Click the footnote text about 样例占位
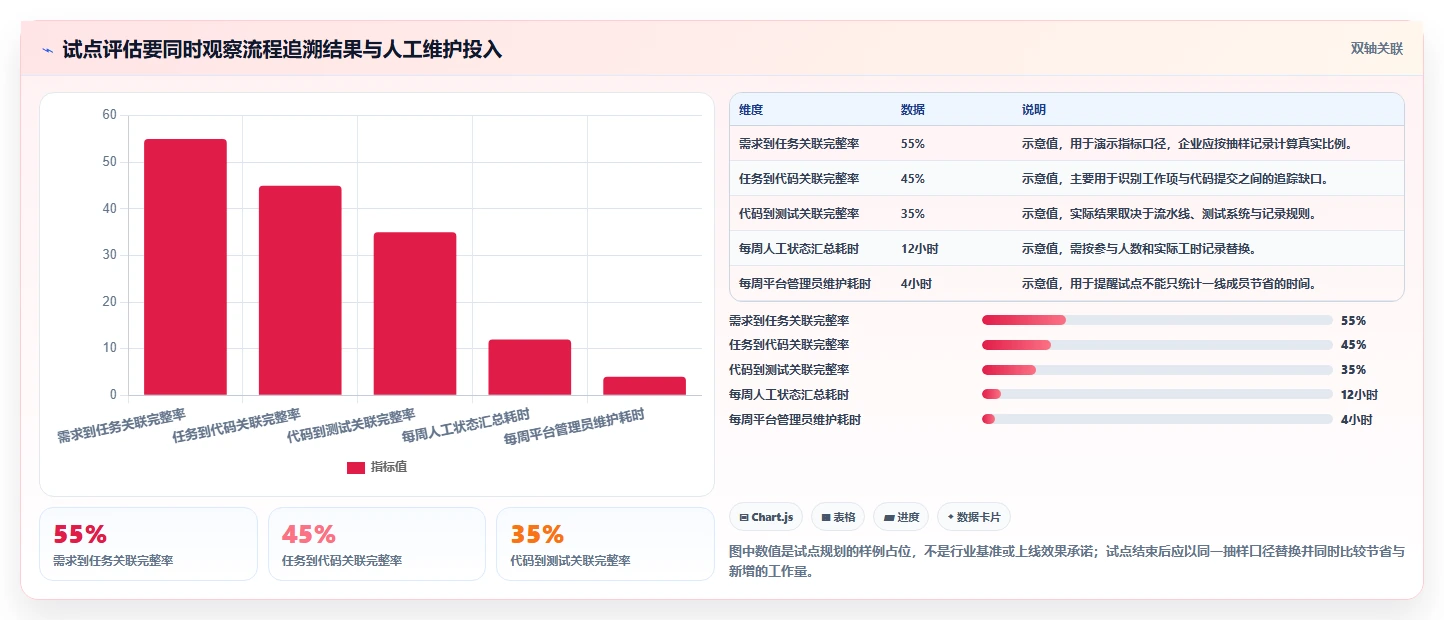The height and width of the screenshot is (620, 1444). (x=1067, y=562)
